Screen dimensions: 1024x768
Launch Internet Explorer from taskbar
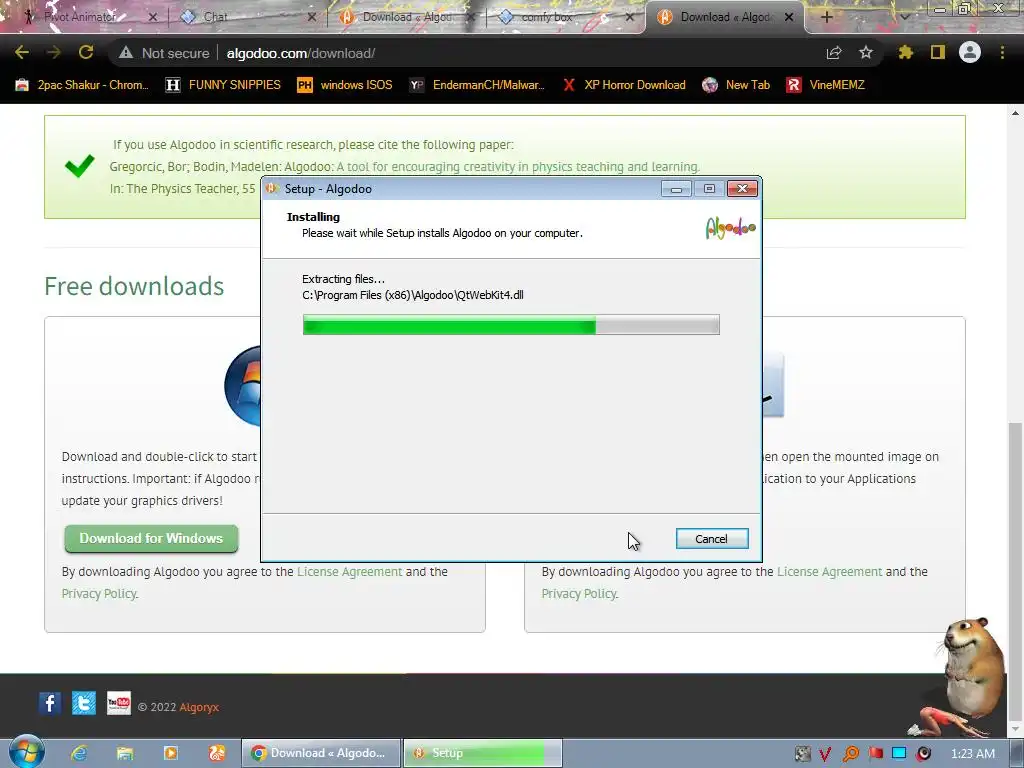[x=80, y=753]
